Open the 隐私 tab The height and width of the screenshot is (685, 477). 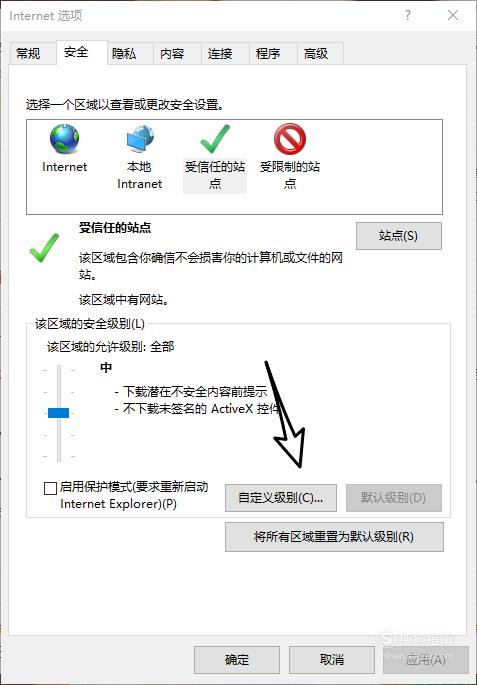coord(124,53)
